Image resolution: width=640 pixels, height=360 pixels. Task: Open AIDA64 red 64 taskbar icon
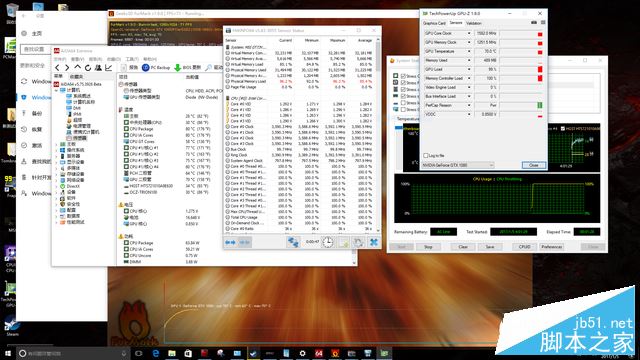point(319,353)
